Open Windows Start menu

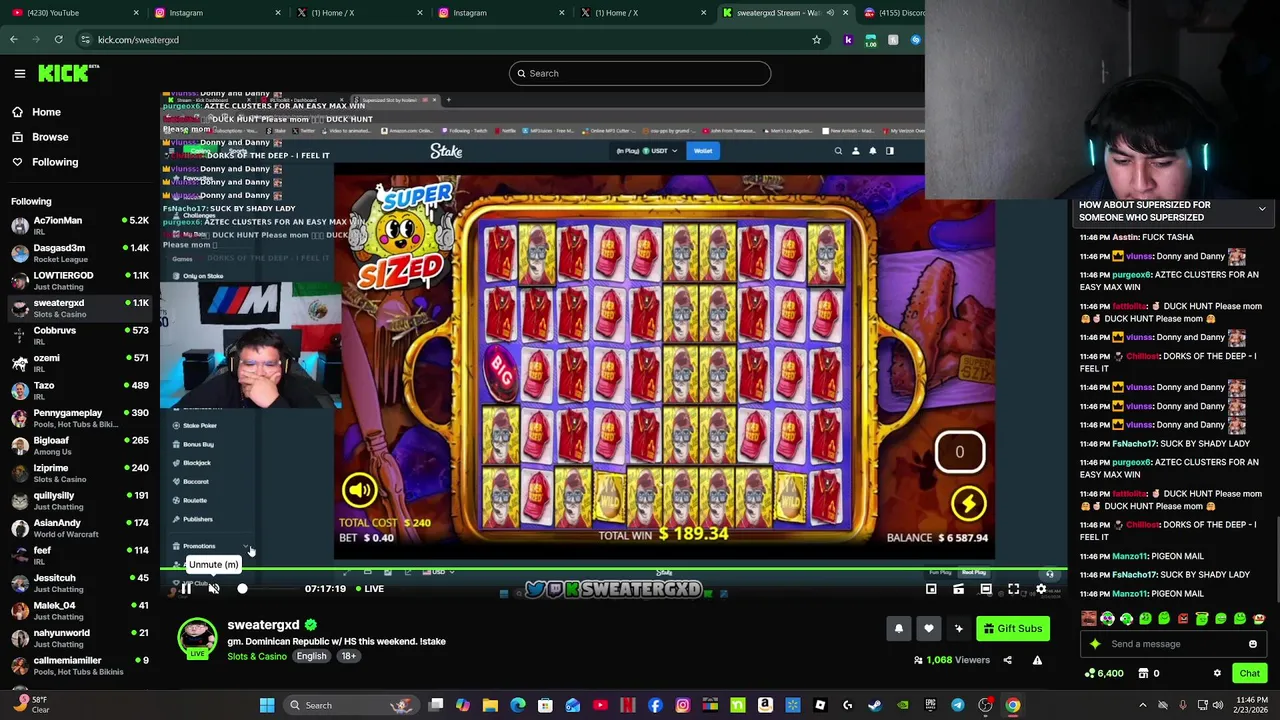(267, 706)
